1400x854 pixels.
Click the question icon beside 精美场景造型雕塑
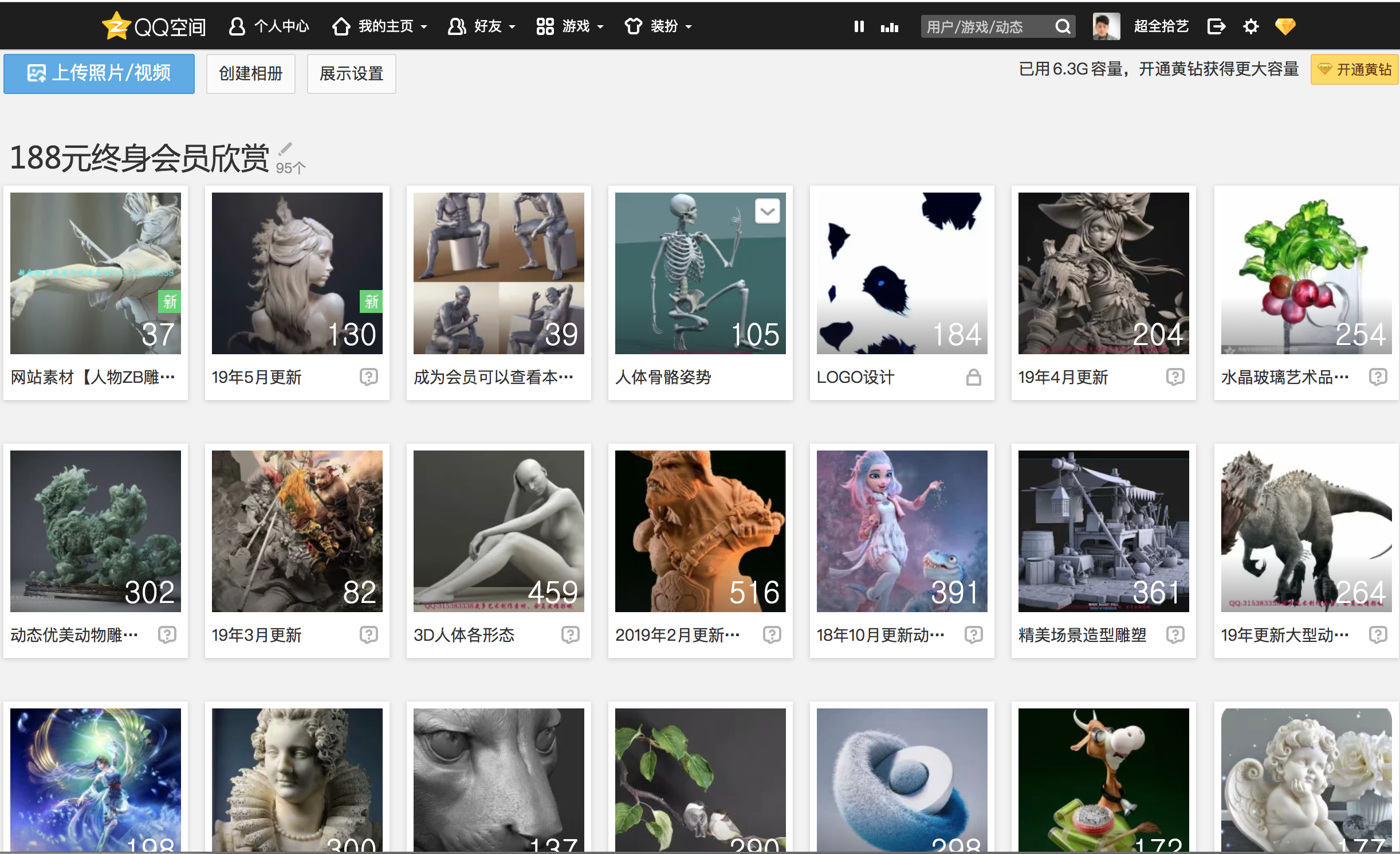[1175, 634]
